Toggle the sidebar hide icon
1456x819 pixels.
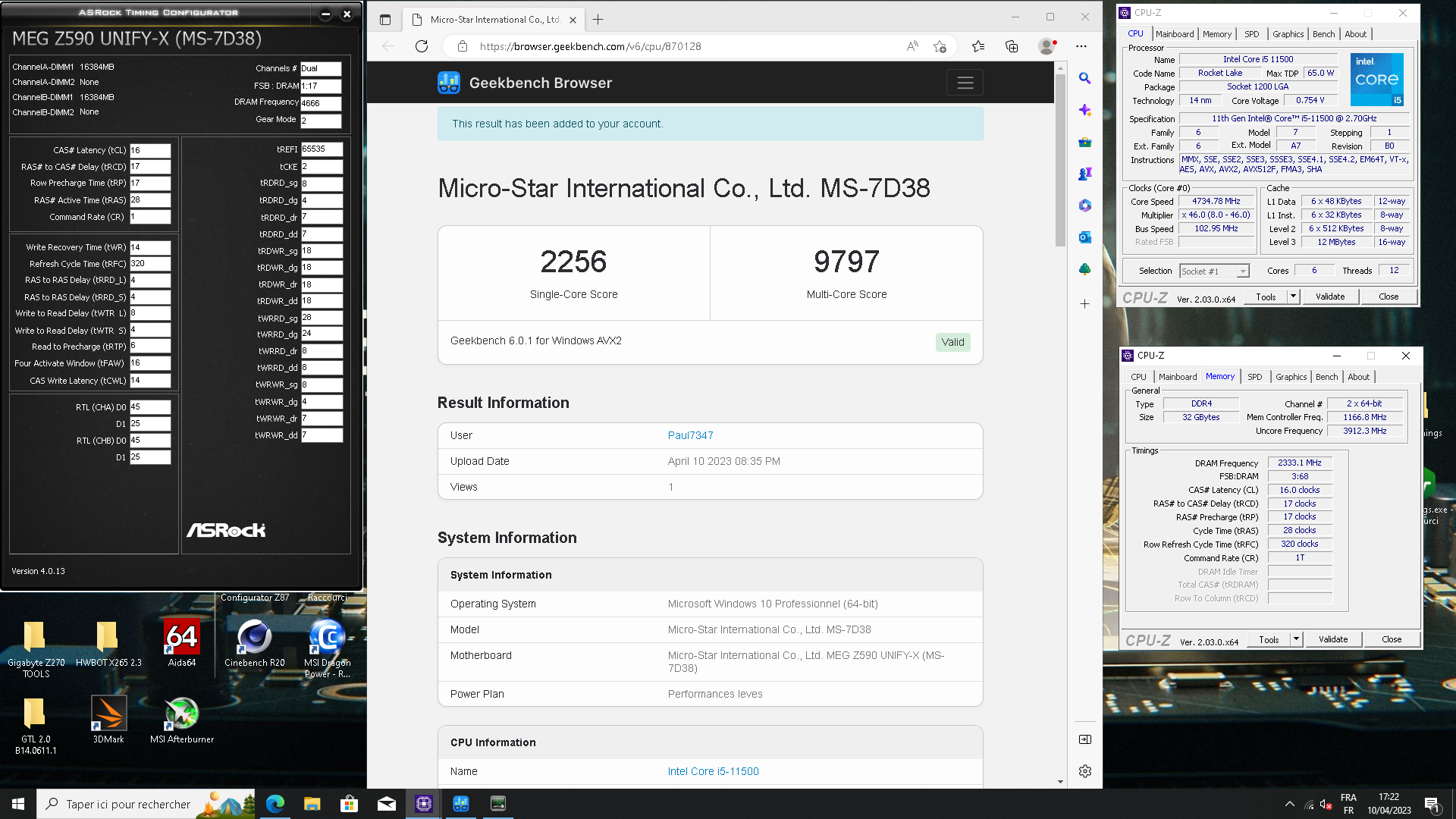click(x=1085, y=739)
